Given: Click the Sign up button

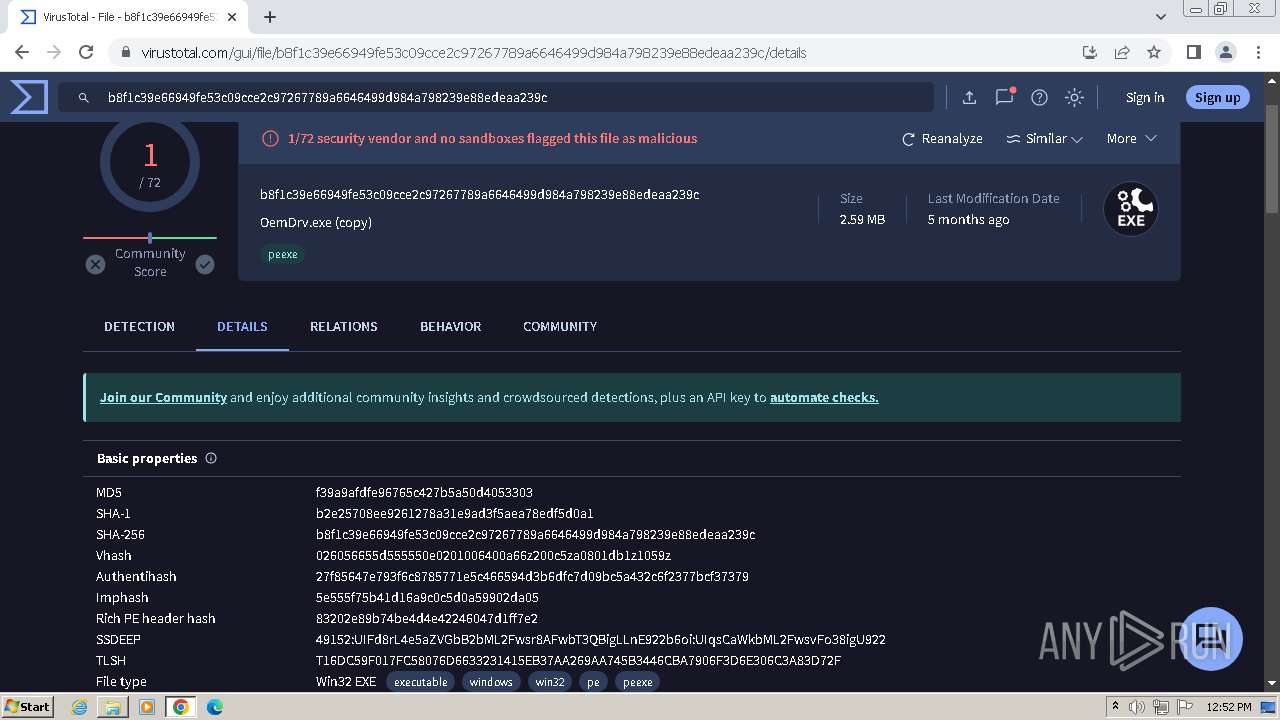Looking at the screenshot, I should (1217, 97).
